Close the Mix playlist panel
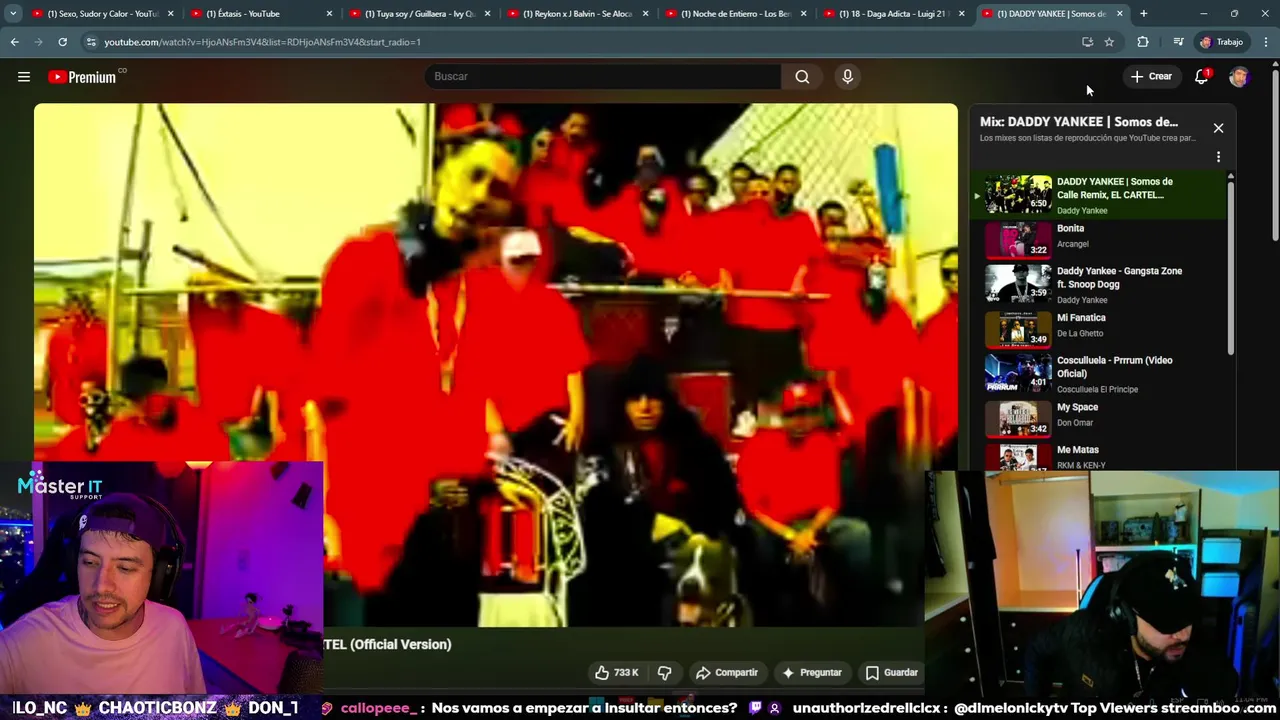Viewport: 1280px width, 720px height. (1218, 128)
